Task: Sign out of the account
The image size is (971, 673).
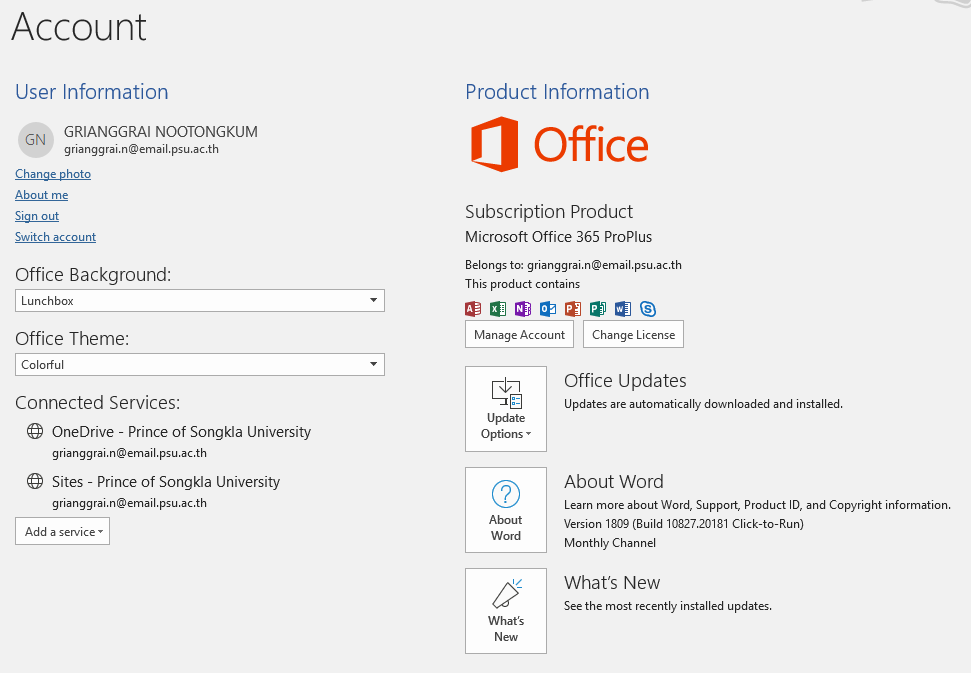Action: click(x=37, y=216)
